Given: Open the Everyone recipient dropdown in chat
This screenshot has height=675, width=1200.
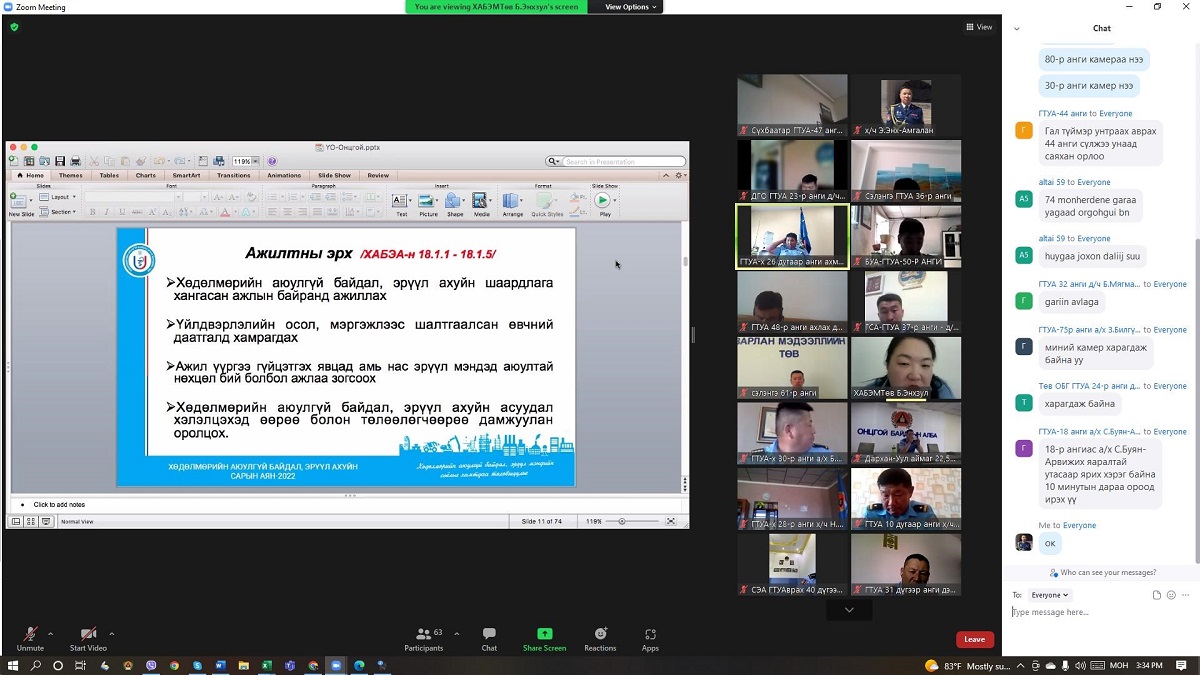Looking at the screenshot, I should [x=1050, y=595].
